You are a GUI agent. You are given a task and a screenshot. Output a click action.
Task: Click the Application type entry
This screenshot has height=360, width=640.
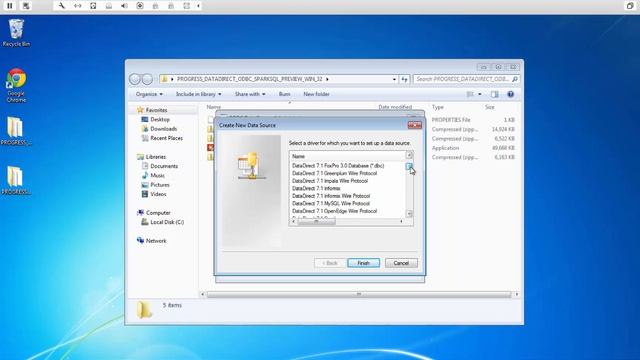(x=445, y=148)
